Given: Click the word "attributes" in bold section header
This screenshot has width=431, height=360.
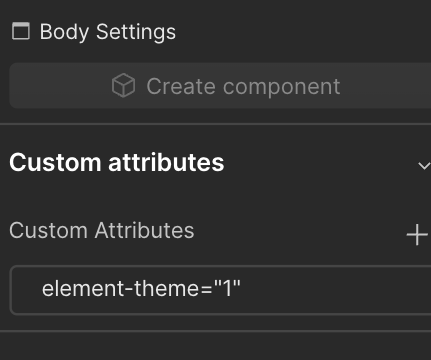Looking at the screenshot, I should click(x=166, y=162).
